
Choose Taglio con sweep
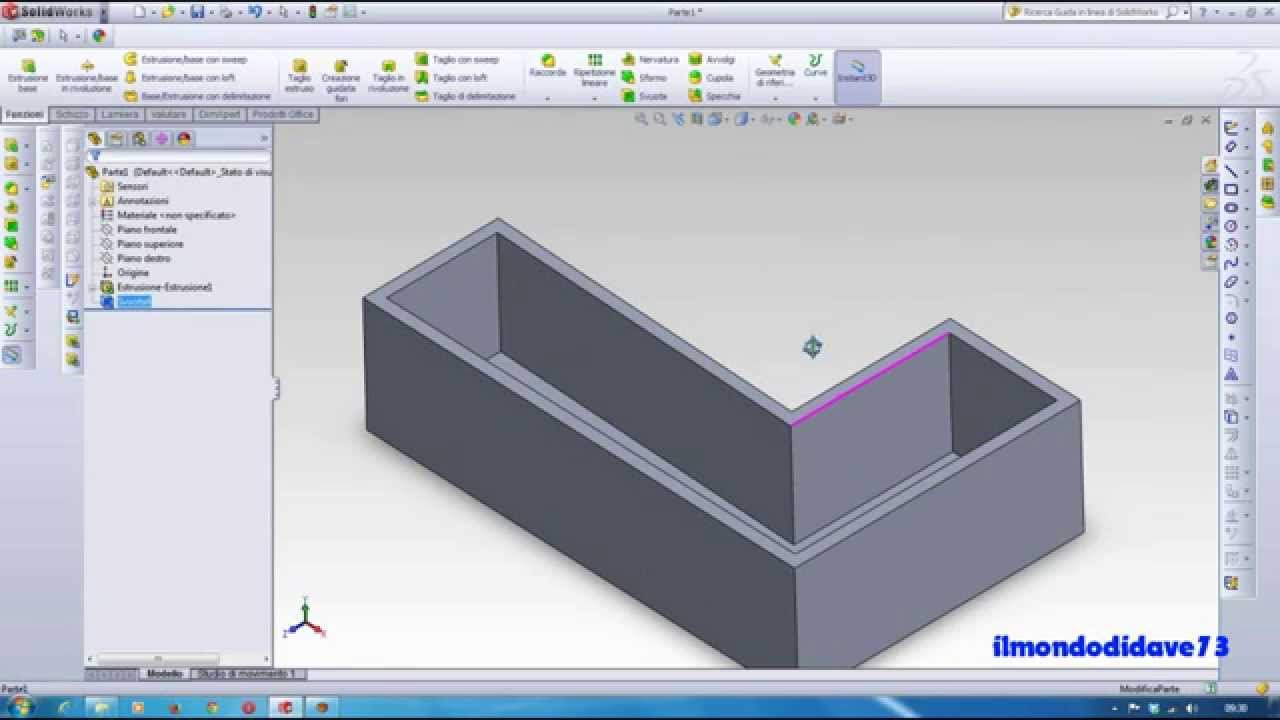point(457,60)
